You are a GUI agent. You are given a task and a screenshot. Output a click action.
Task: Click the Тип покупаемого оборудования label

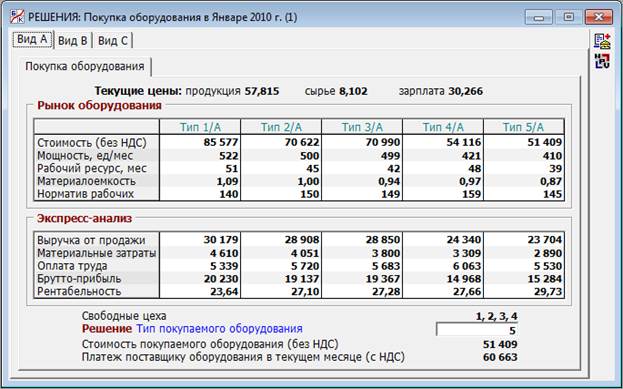[219, 329]
